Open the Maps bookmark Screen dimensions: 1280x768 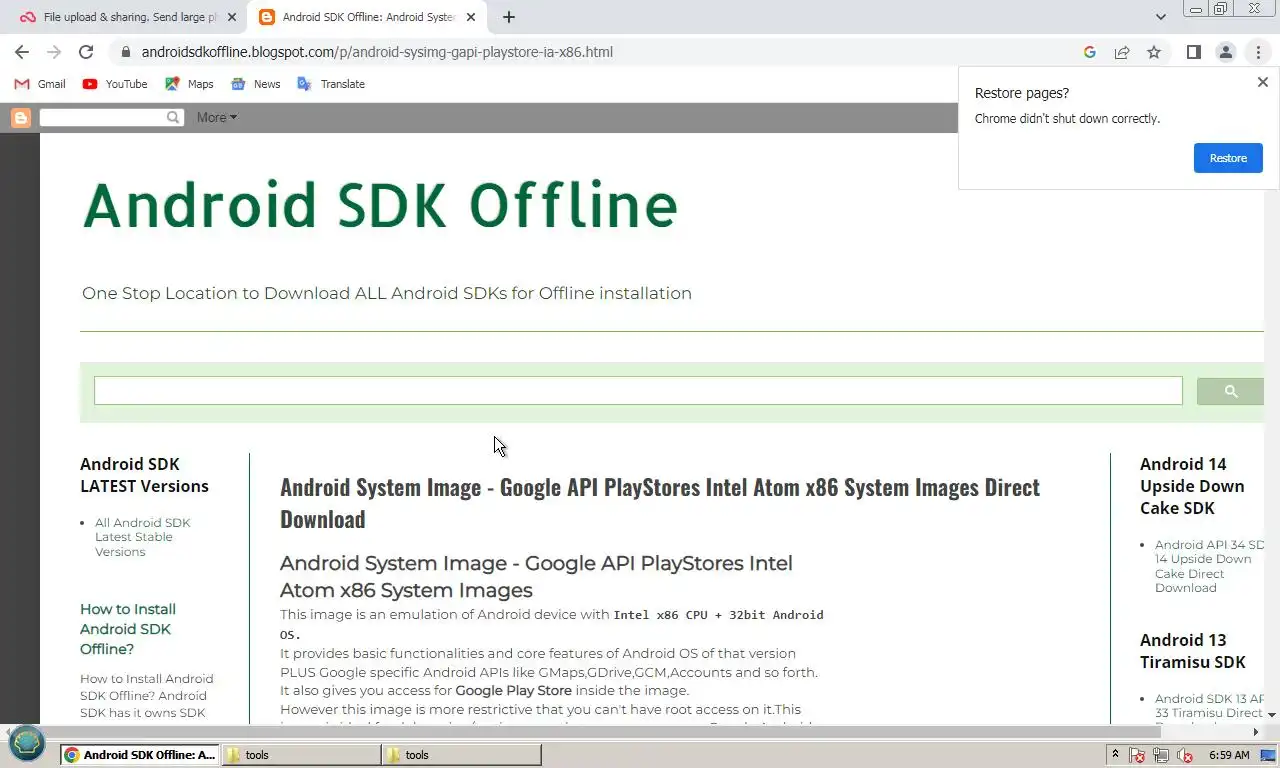click(x=189, y=84)
